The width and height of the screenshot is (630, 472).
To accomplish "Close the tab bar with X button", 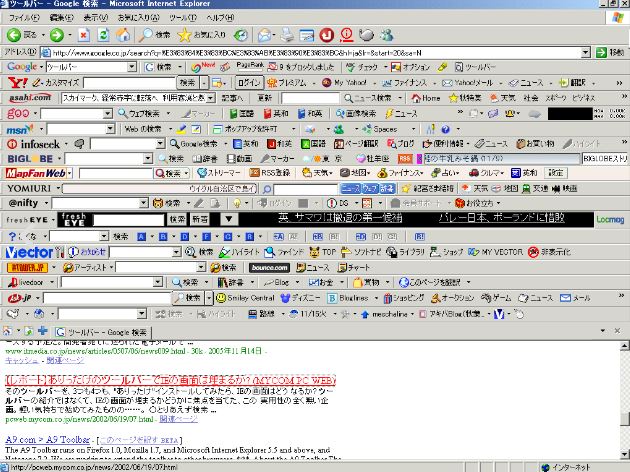I will point(618,331).
